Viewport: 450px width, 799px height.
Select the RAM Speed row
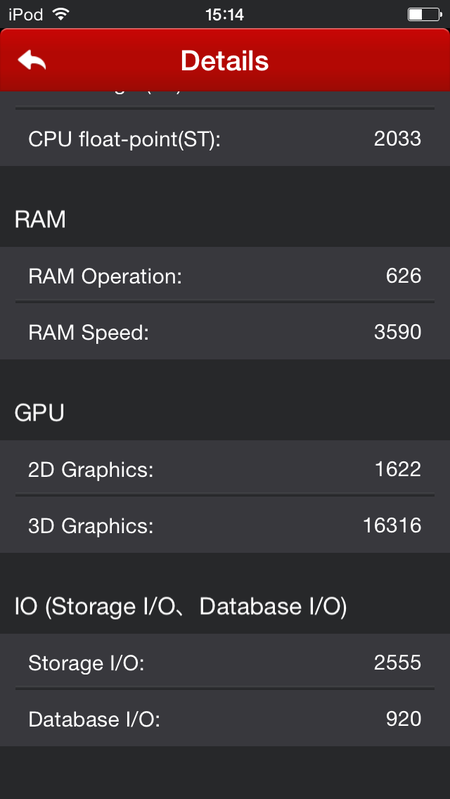[225, 332]
